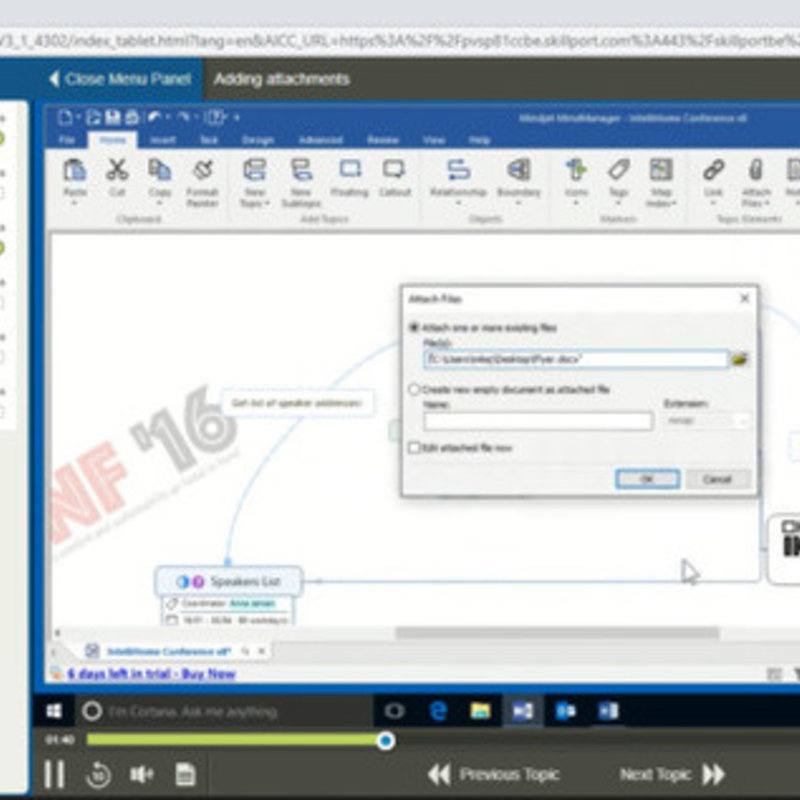800x800 pixels.
Task: Click the Task View taskbar icon
Action: (394, 711)
